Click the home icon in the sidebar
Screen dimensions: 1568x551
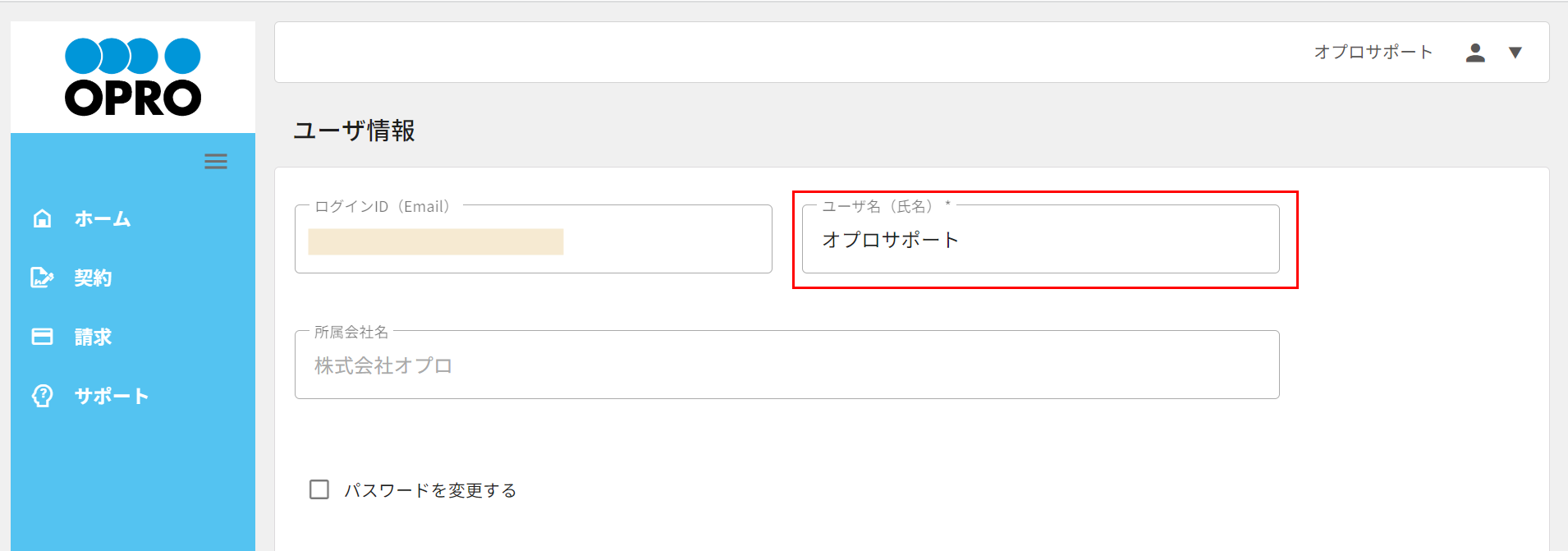[x=42, y=218]
